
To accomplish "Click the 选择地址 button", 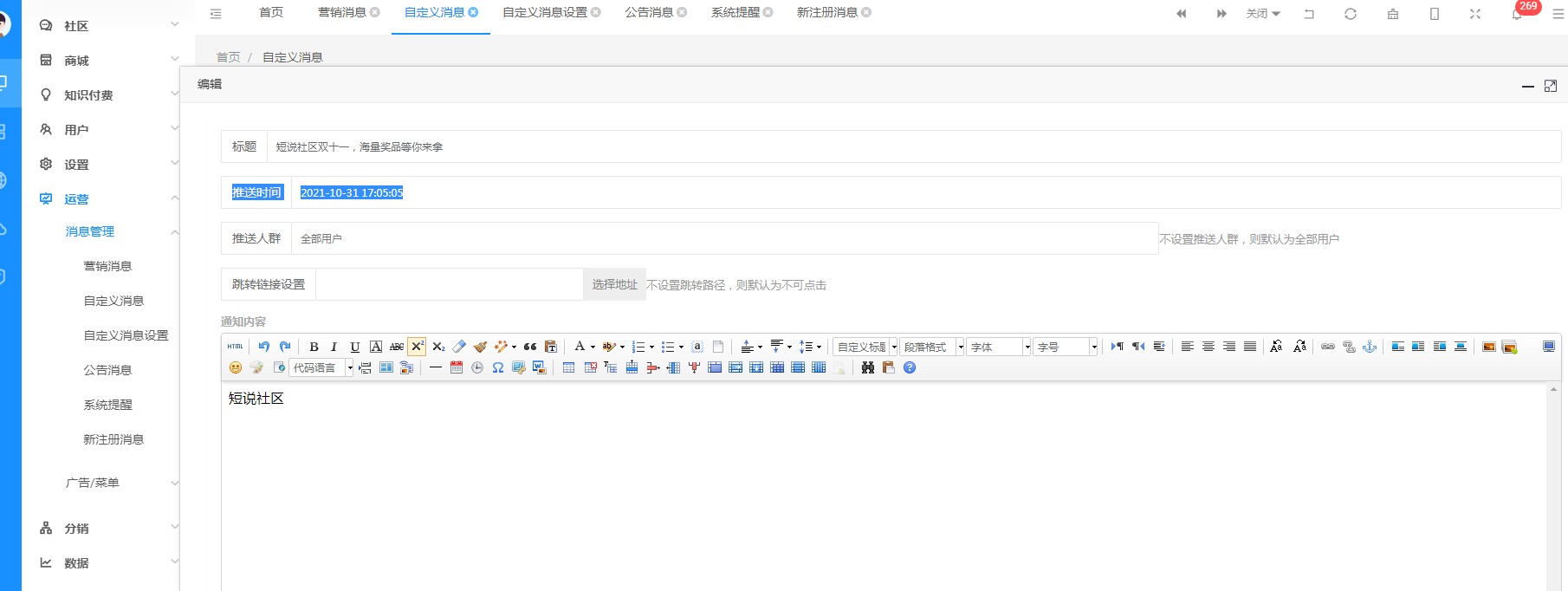I will (614, 284).
